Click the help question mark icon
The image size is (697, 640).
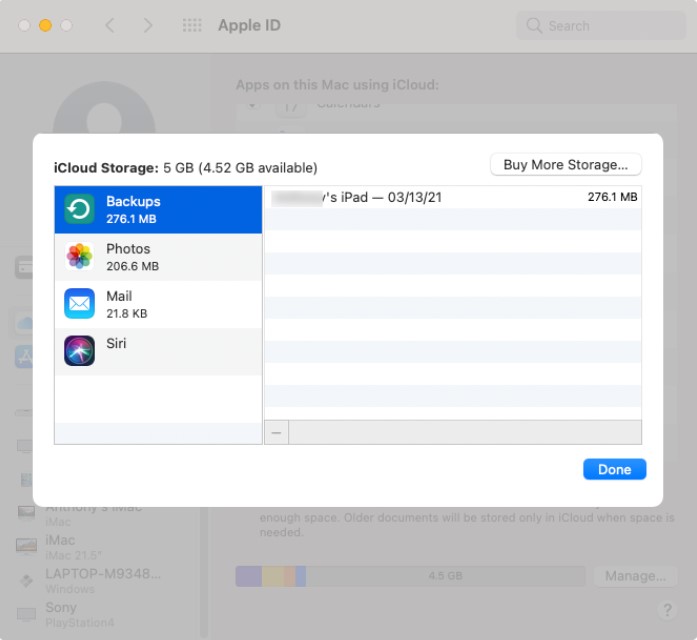point(667,610)
